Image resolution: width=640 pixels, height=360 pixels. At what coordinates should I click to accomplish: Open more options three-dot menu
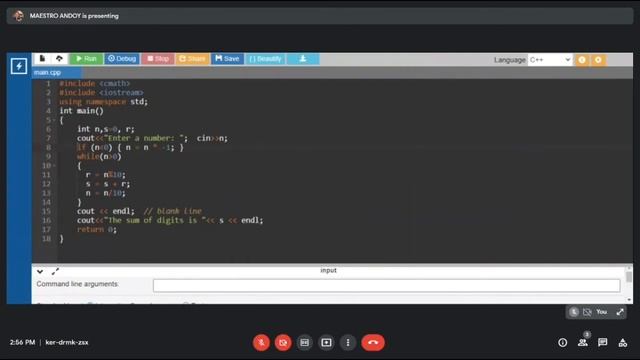coord(348,342)
